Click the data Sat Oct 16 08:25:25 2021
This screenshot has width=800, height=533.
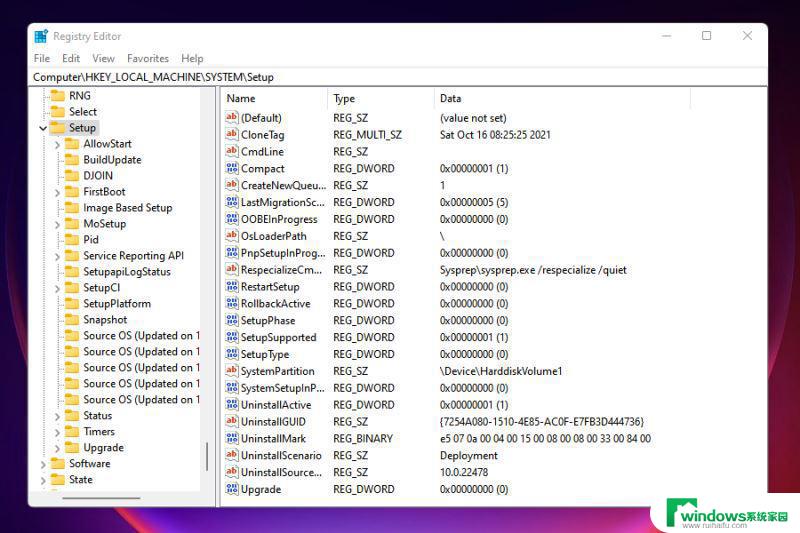tap(495, 135)
